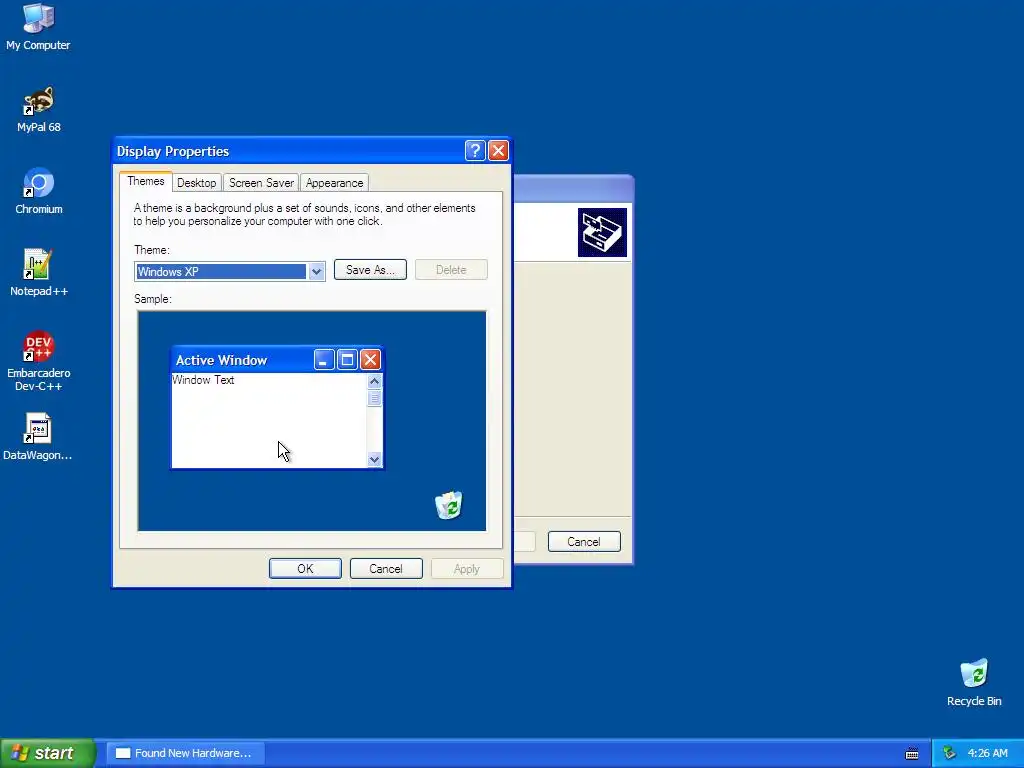The width and height of the screenshot is (1024, 768).
Task: Click the Save As... button
Action: 370,270
